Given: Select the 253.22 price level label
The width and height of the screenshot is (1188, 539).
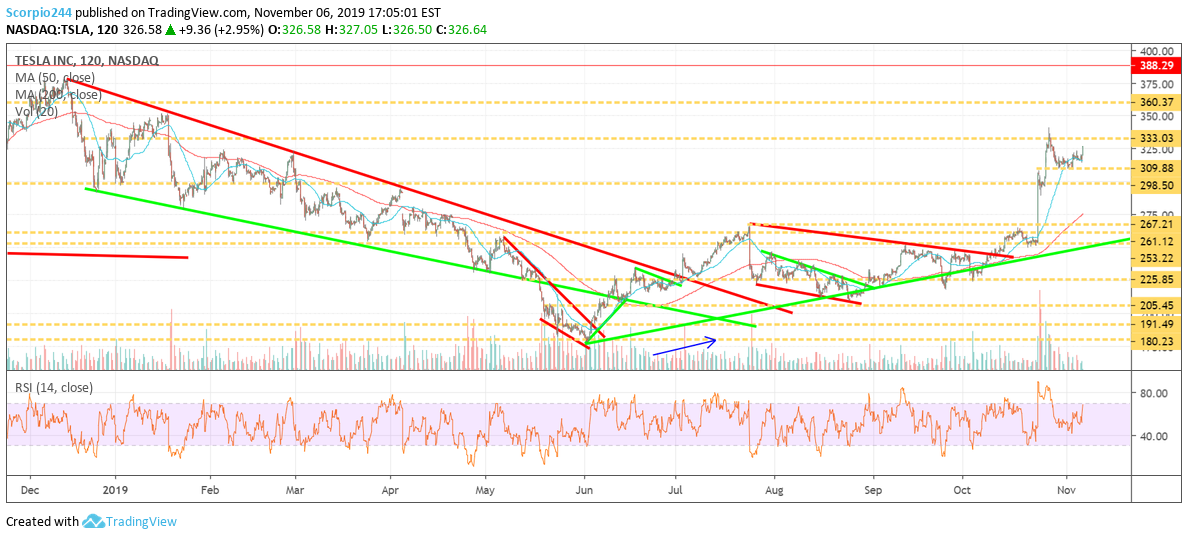Looking at the screenshot, I should tap(1157, 259).
